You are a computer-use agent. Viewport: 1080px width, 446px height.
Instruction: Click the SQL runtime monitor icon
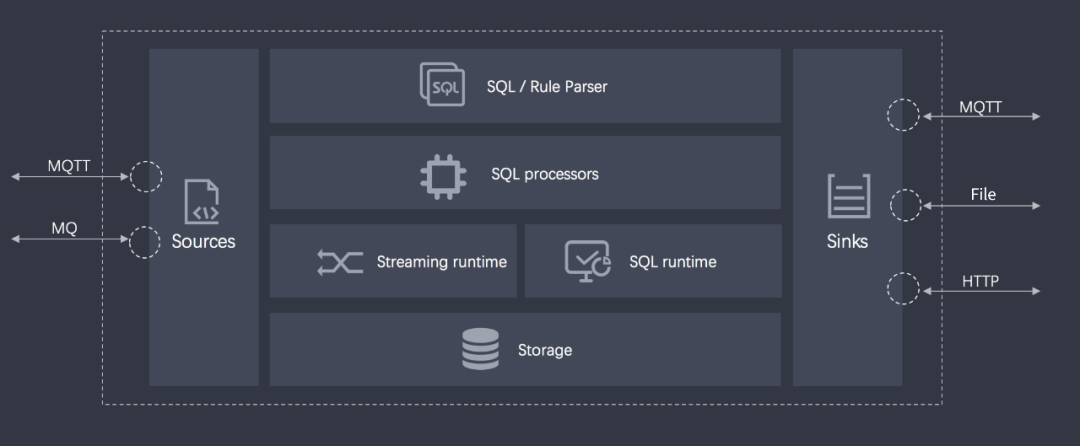tap(587, 260)
